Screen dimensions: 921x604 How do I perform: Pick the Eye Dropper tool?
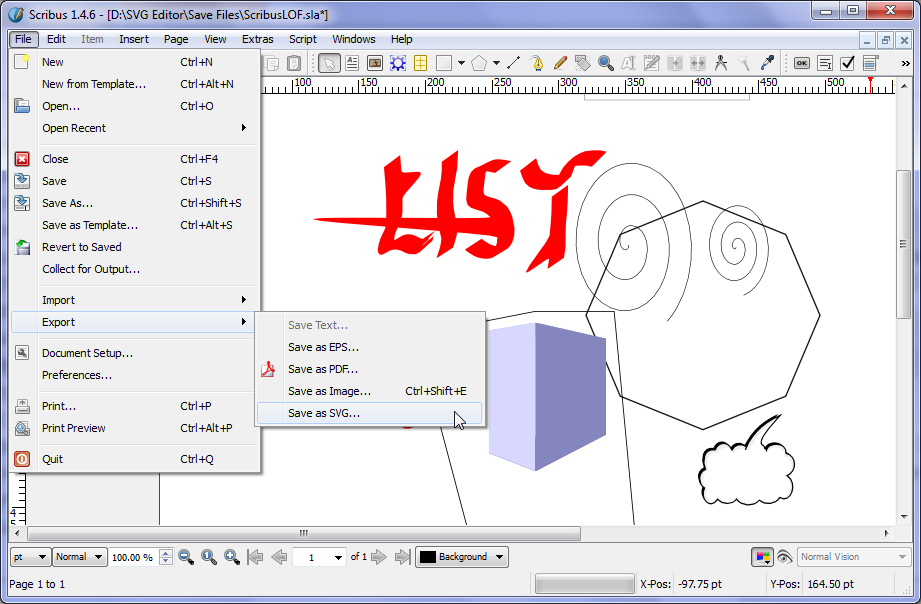768,63
